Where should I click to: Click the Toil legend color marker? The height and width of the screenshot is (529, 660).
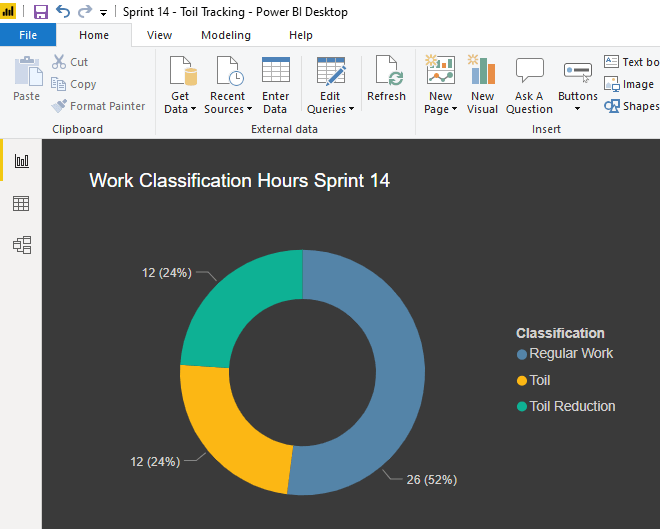click(521, 381)
